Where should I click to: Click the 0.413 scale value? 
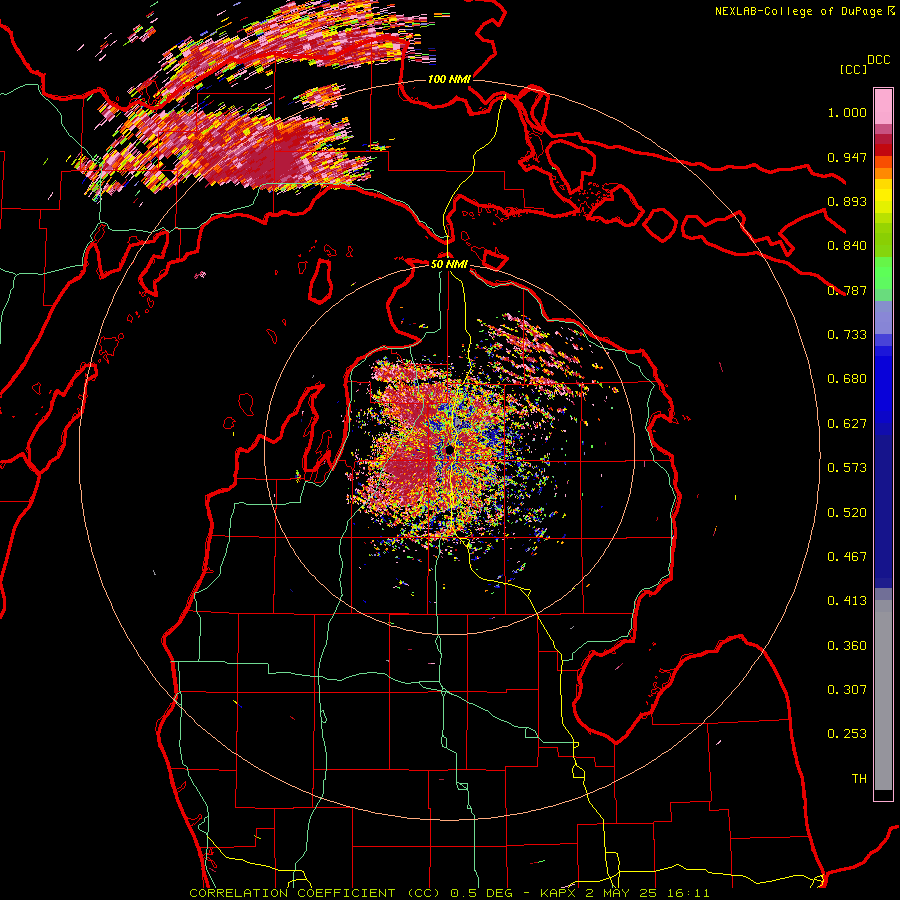click(x=847, y=601)
